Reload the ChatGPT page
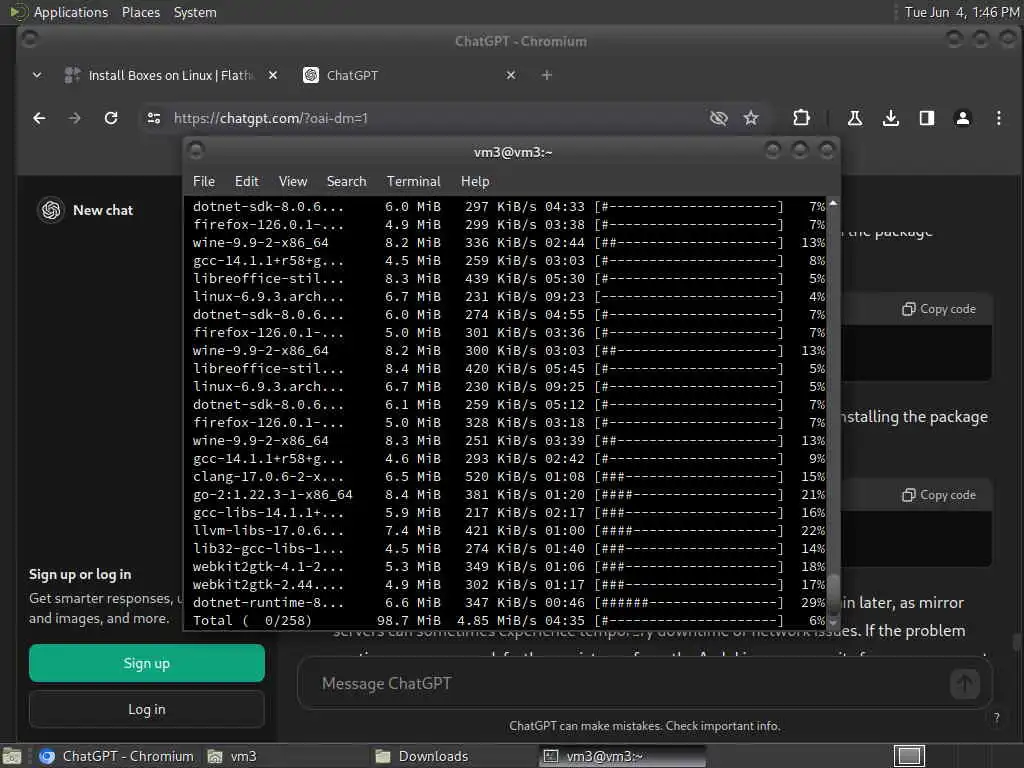The width and height of the screenshot is (1024, 768). coord(111,118)
